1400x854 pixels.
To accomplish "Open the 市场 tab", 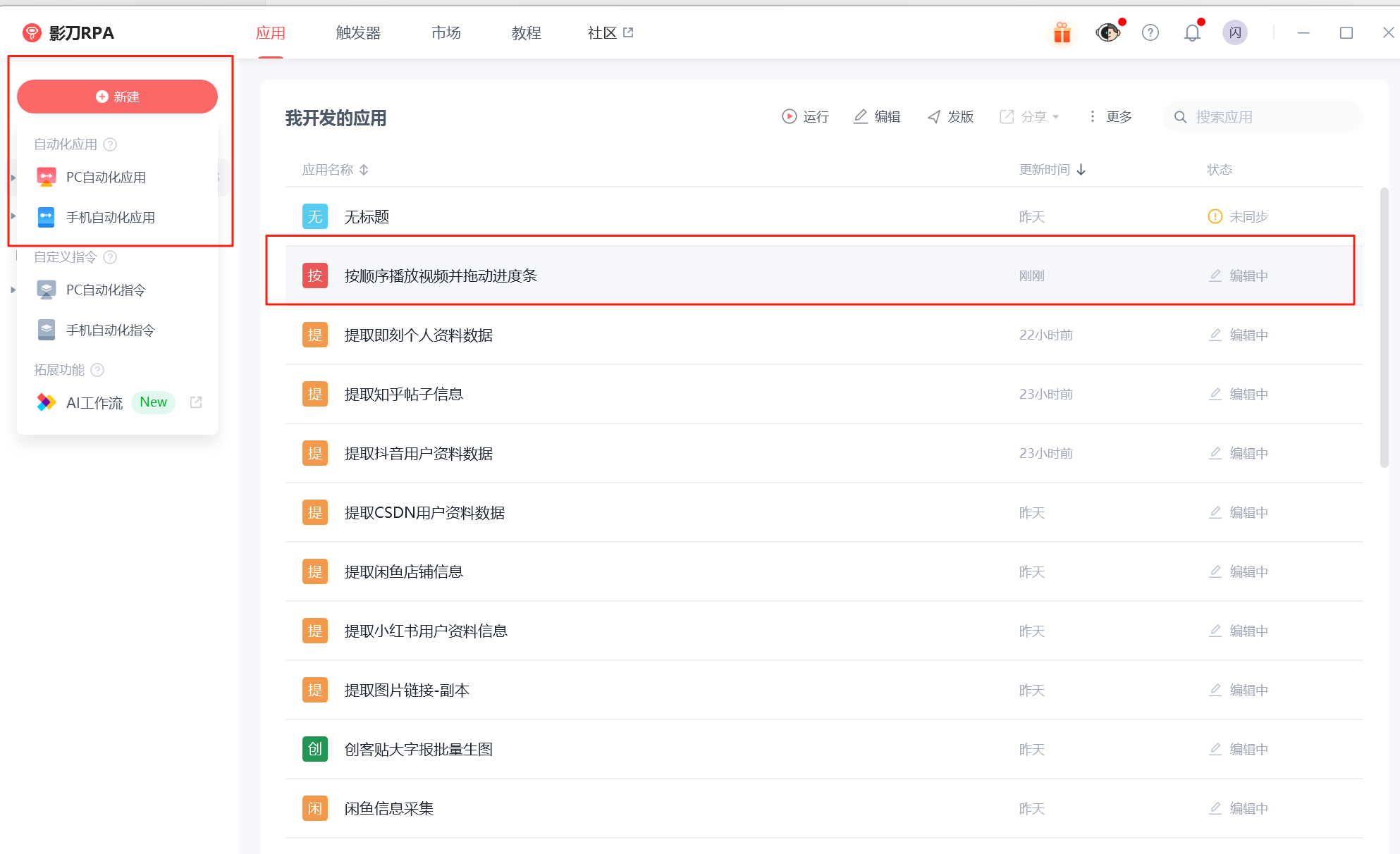I will pyautogui.click(x=446, y=33).
